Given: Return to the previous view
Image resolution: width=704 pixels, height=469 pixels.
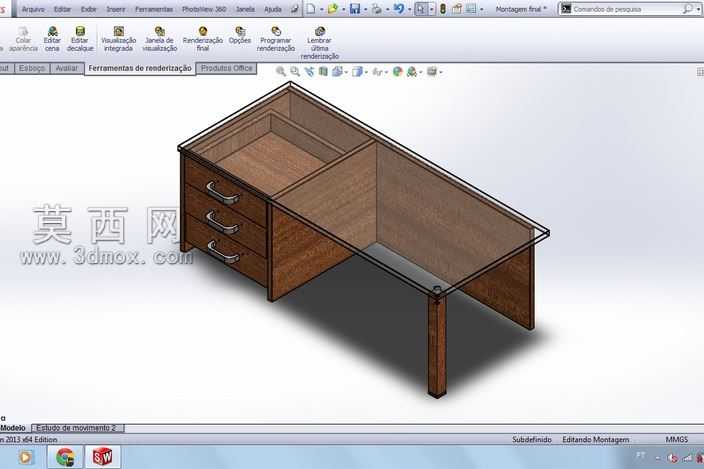Looking at the screenshot, I should pos(309,71).
